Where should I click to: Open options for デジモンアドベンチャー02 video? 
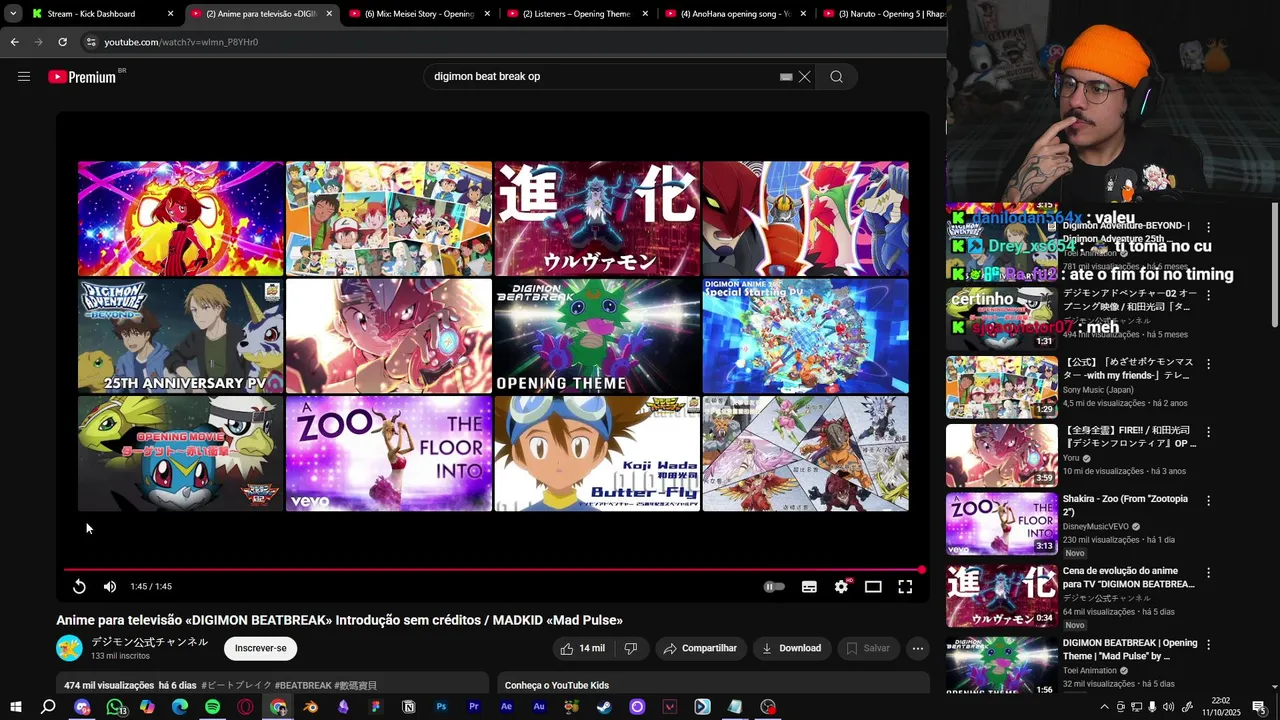(x=1208, y=295)
